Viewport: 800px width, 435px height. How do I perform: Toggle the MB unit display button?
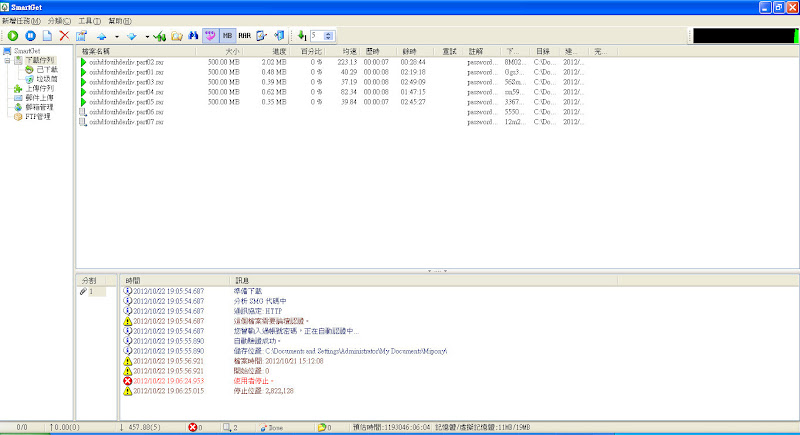[228, 35]
